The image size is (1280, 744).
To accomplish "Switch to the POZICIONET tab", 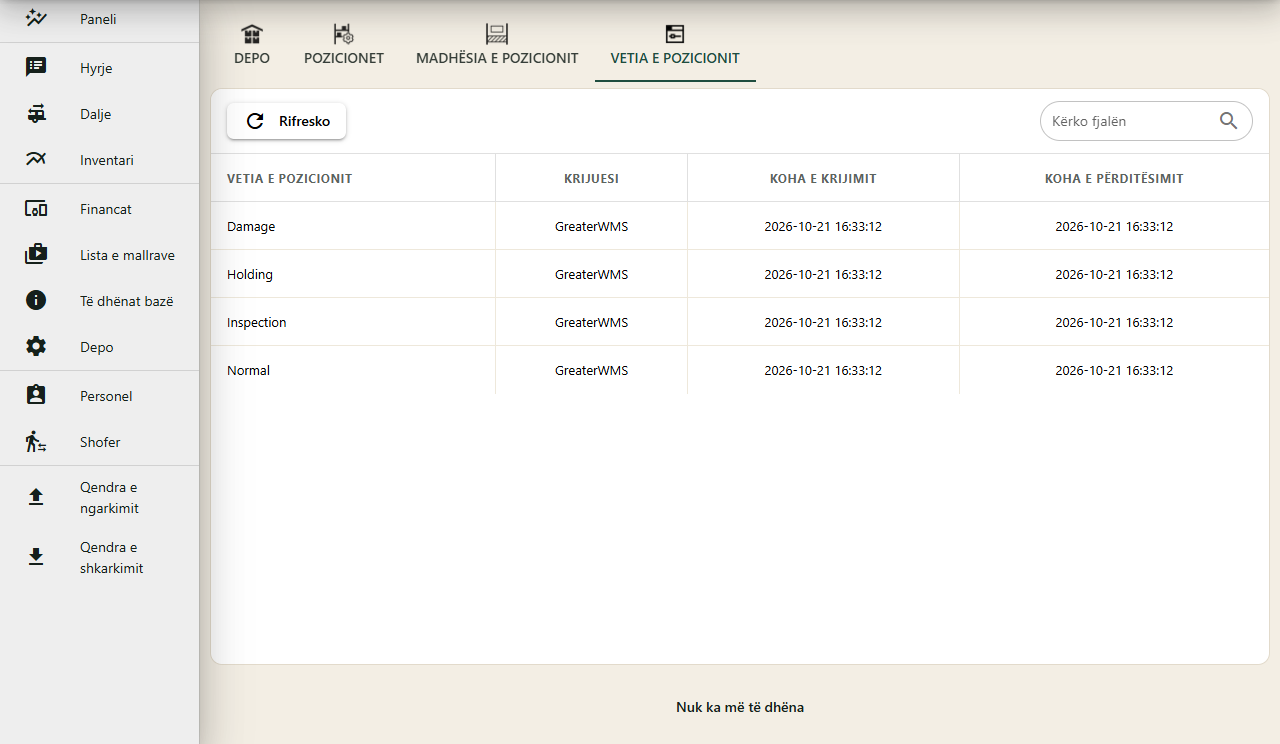I will tap(344, 48).
